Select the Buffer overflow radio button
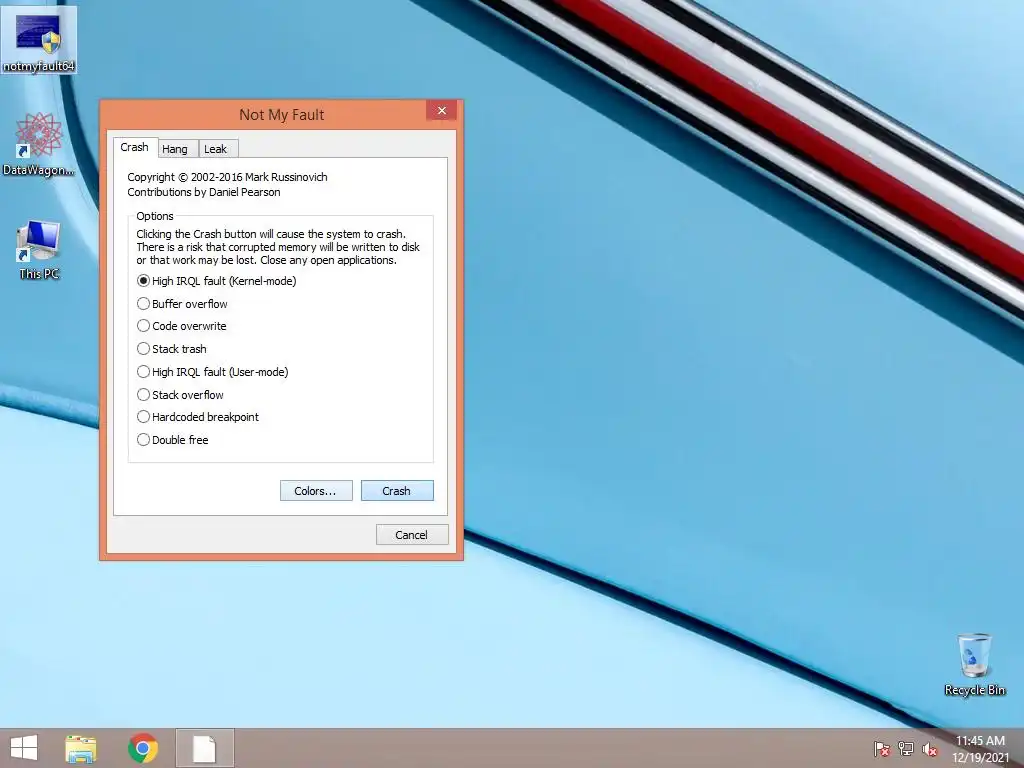Screen dimensions: 1024x768 tap(182, 304)
